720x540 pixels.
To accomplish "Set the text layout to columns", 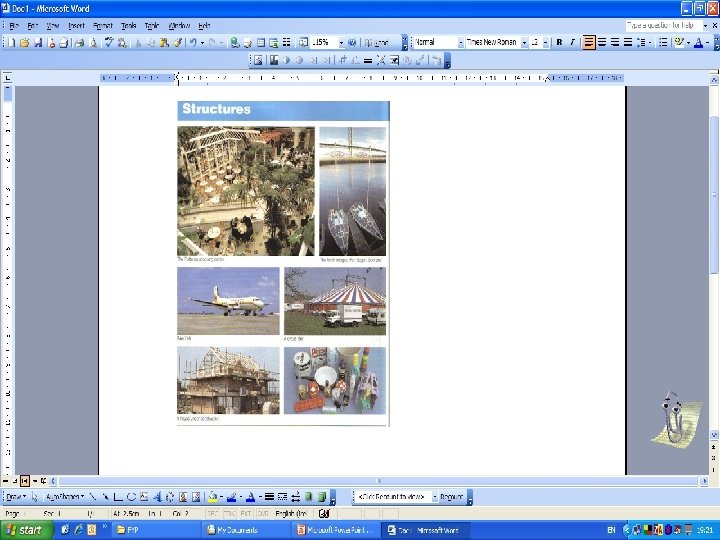I will [287, 43].
